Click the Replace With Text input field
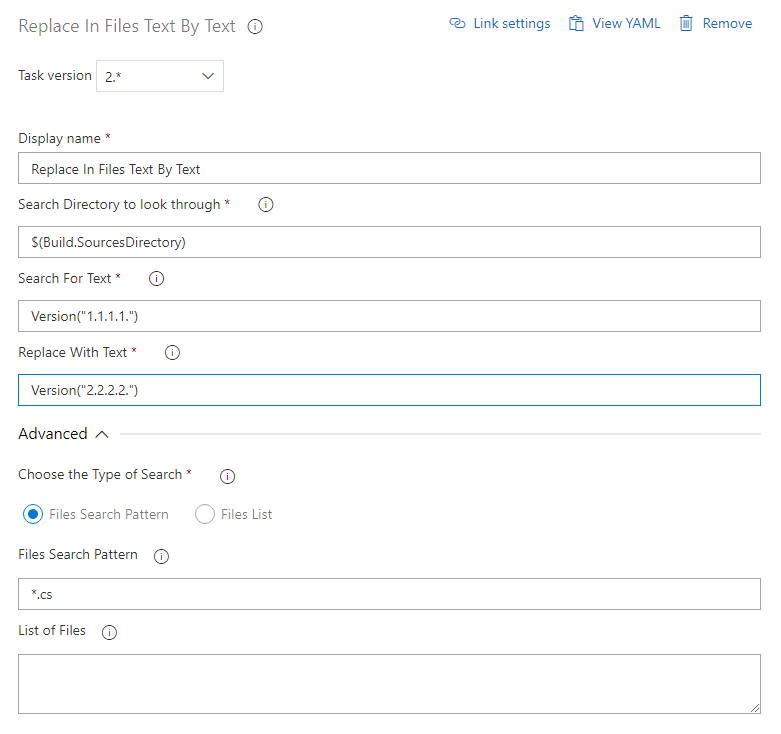Image resolution: width=781 pixels, height=734 pixels. [390, 390]
